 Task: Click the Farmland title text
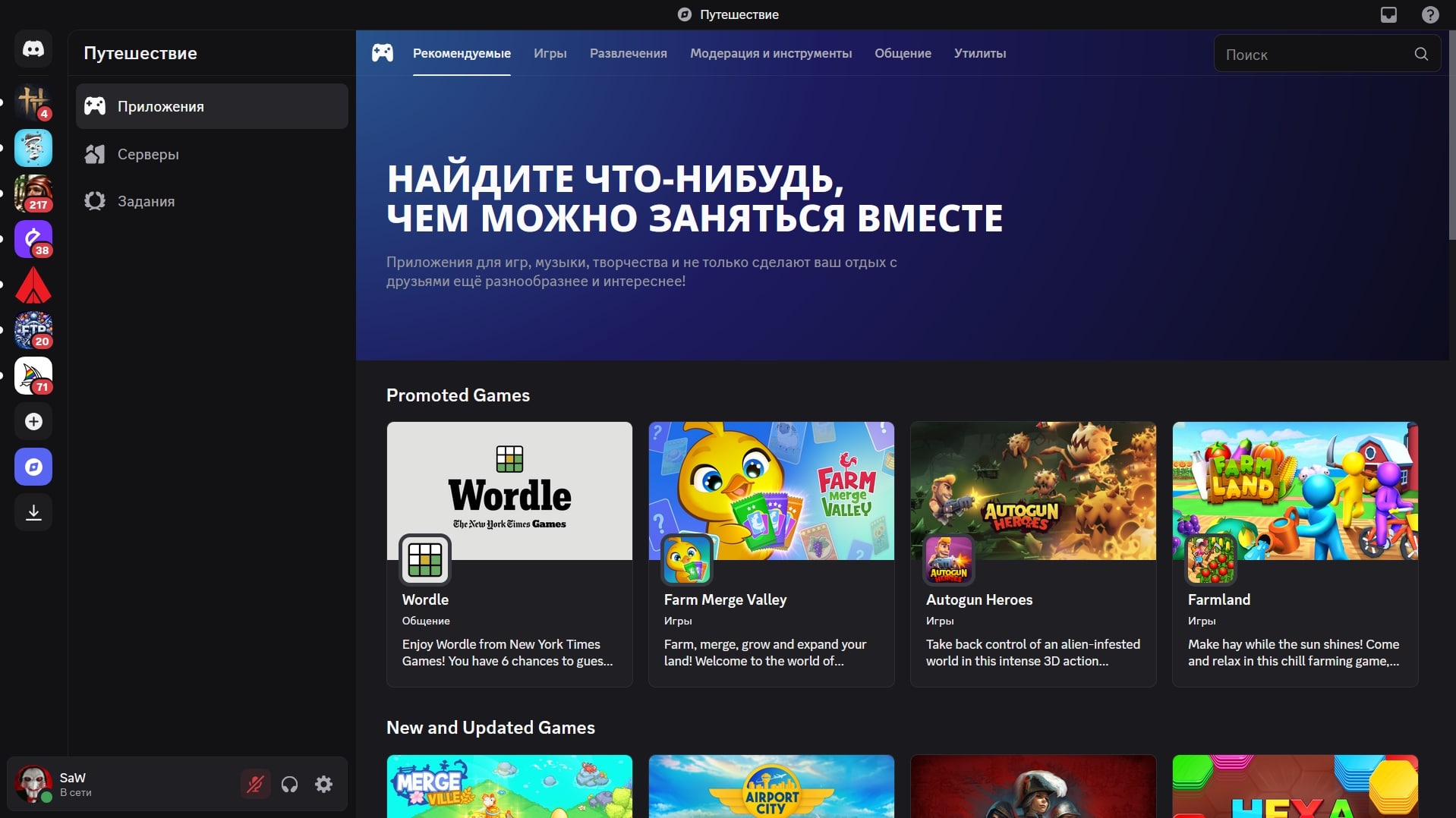[x=1219, y=599]
